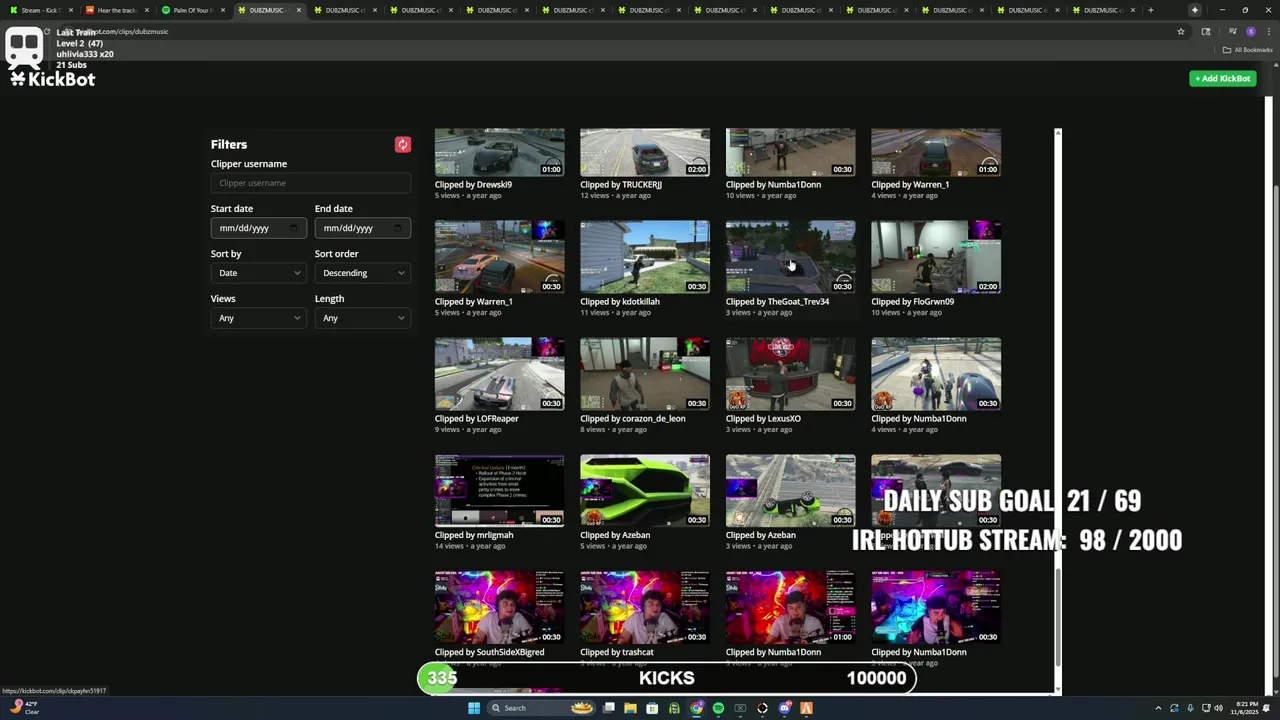The height and width of the screenshot is (720, 1280).
Task: Open the All Bookmarks folder
Action: click(x=1247, y=49)
